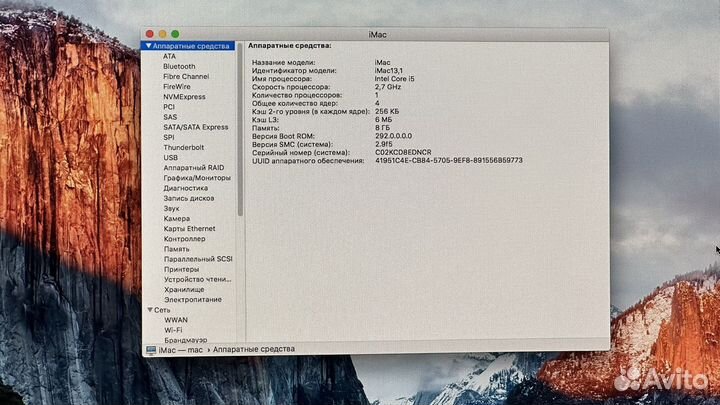
Task: Open SATA/SATA Express information
Action: [x=196, y=127]
